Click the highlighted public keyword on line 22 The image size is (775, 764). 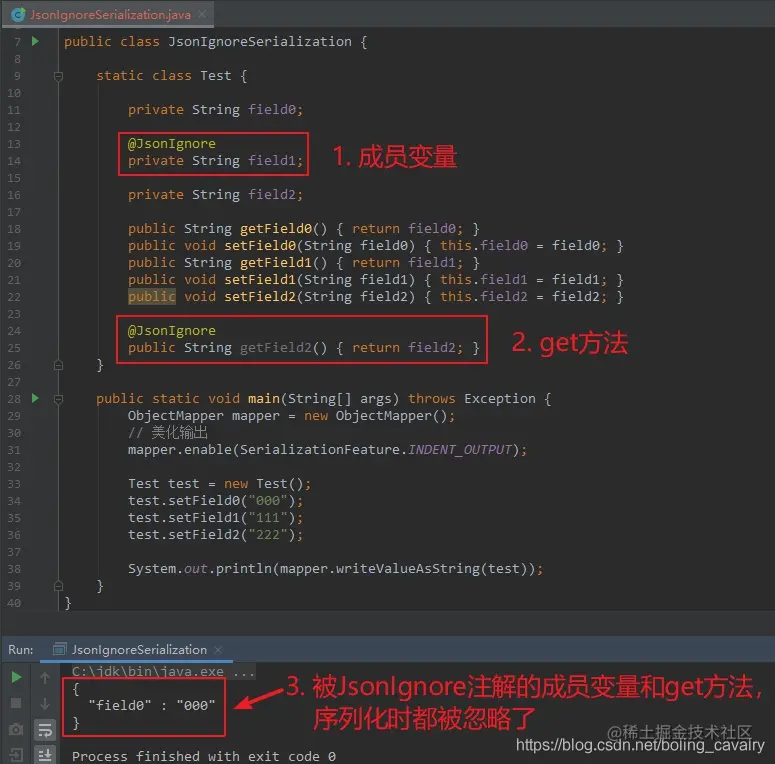click(152, 297)
